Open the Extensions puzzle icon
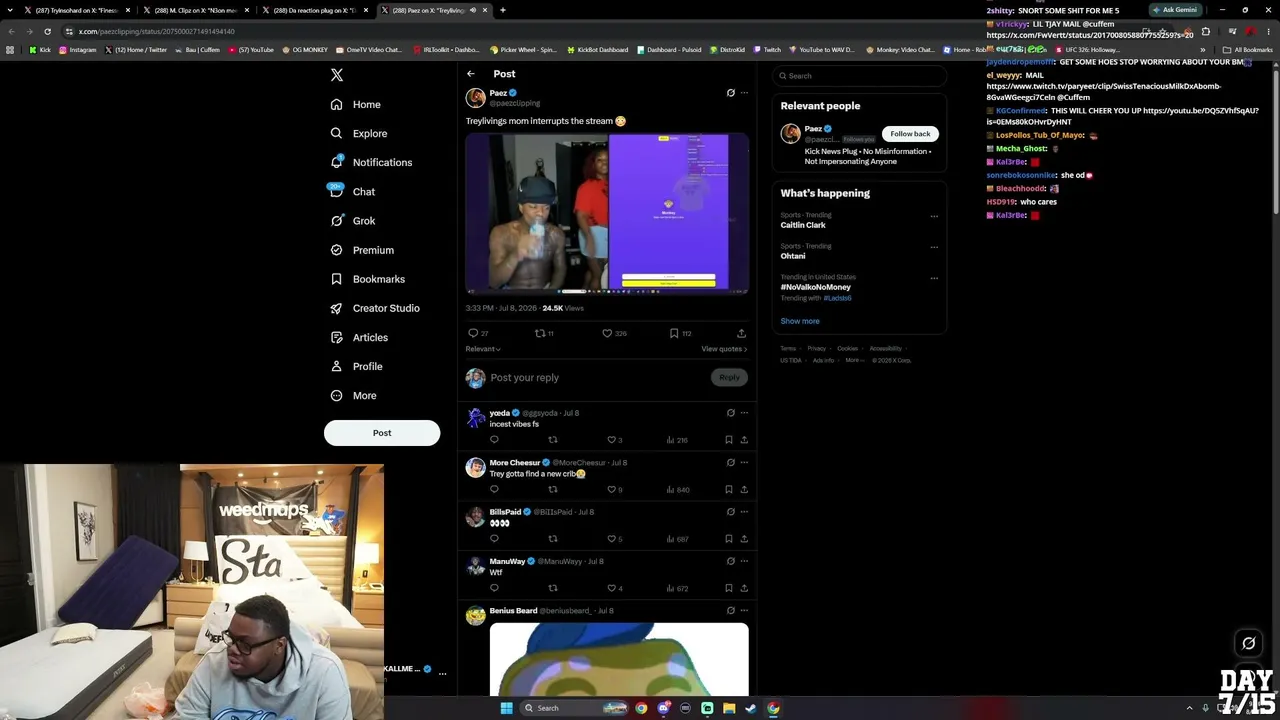 (1205, 31)
